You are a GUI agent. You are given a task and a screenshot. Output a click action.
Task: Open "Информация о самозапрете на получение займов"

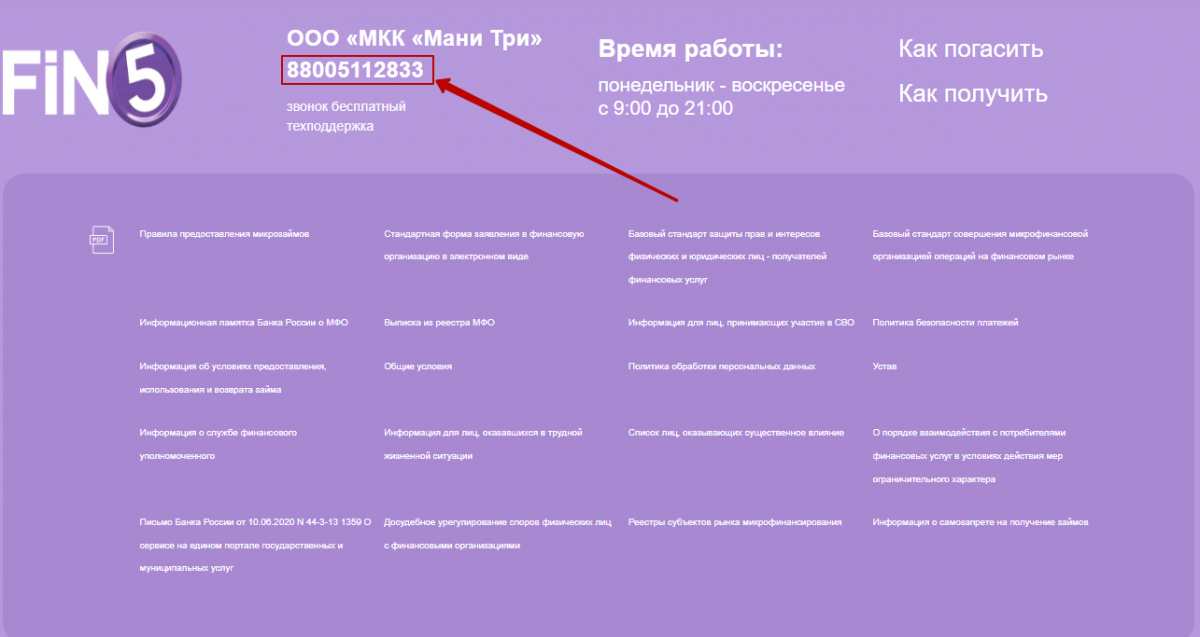(980, 522)
